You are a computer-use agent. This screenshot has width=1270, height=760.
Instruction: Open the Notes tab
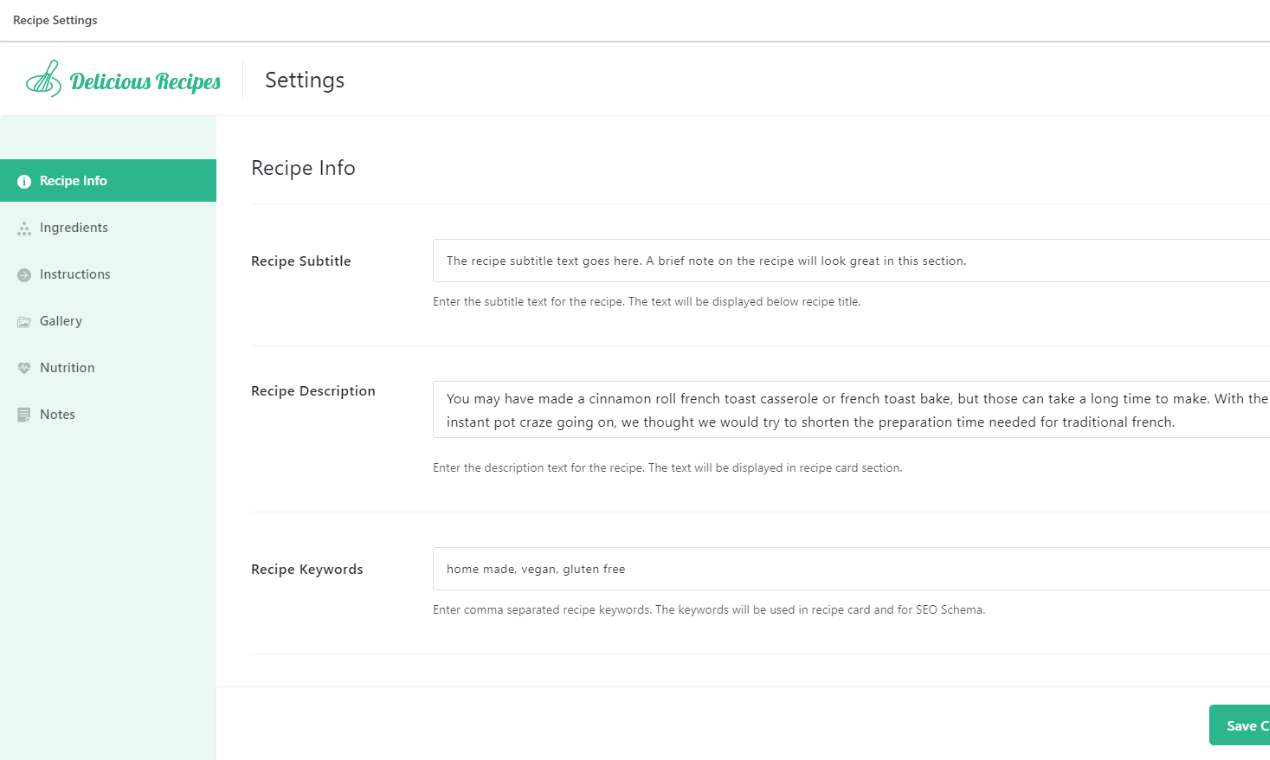click(x=108, y=414)
